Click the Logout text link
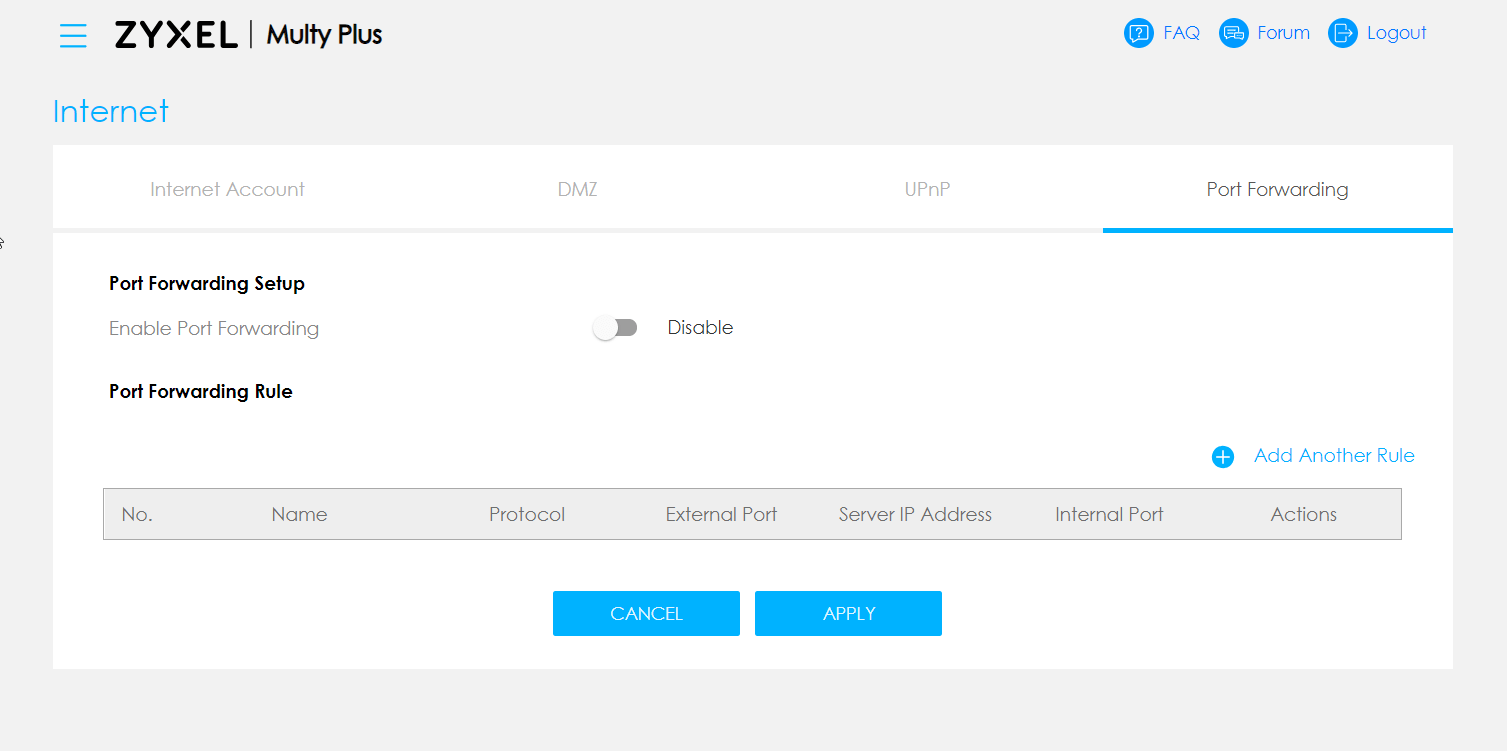 [1396, 33]
